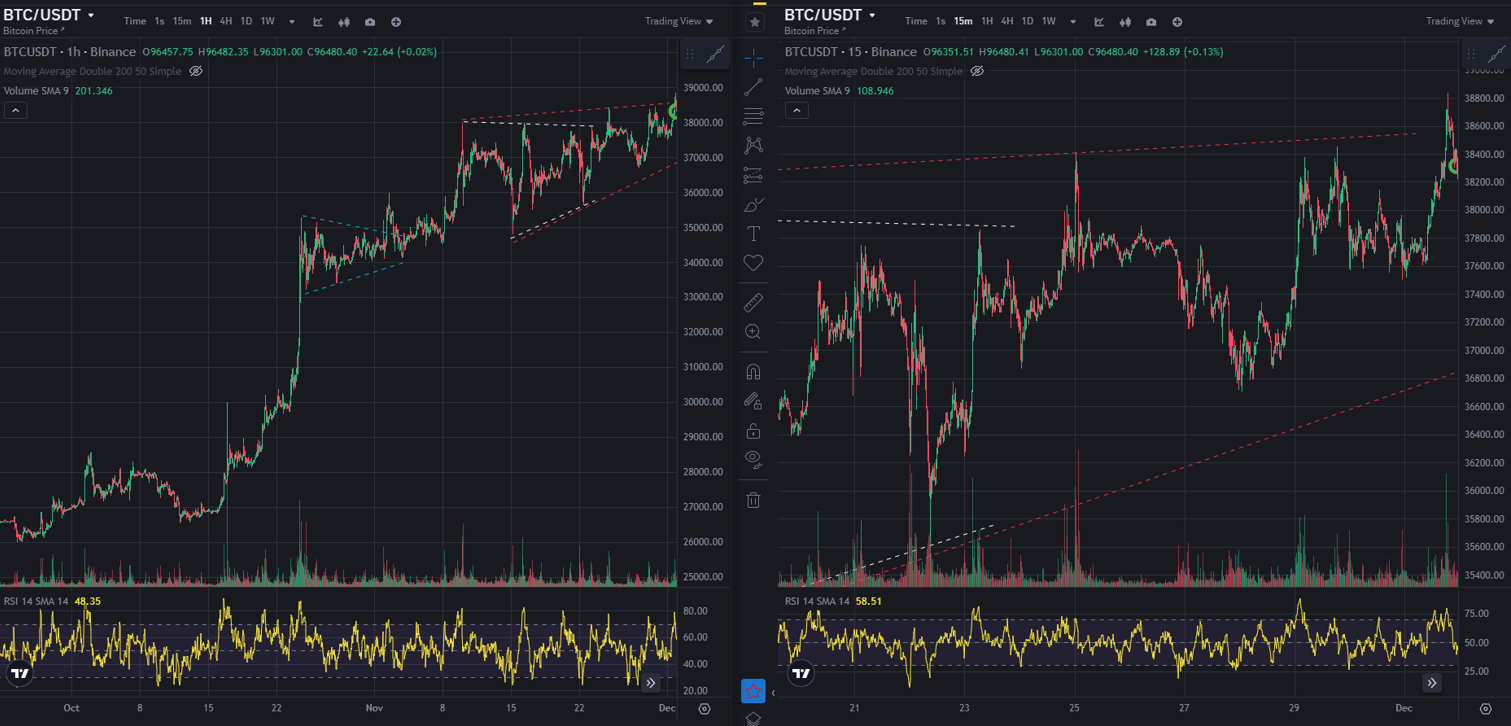The height and width of the screenshot is (726, 1511).
Task: Open indicators on the right 15m chart
Action: 1099,21
